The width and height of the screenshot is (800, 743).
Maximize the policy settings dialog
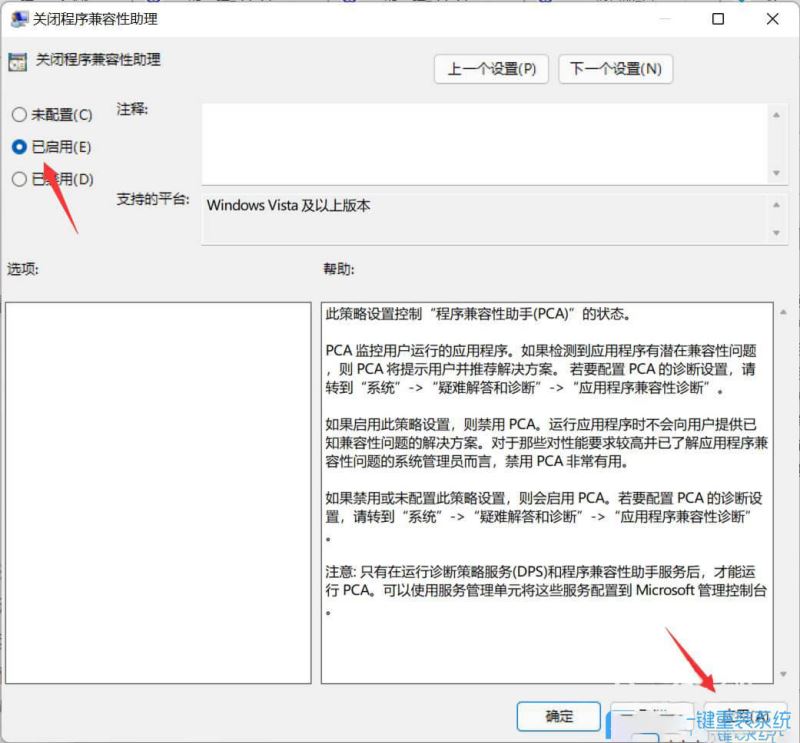coord(716,19)
